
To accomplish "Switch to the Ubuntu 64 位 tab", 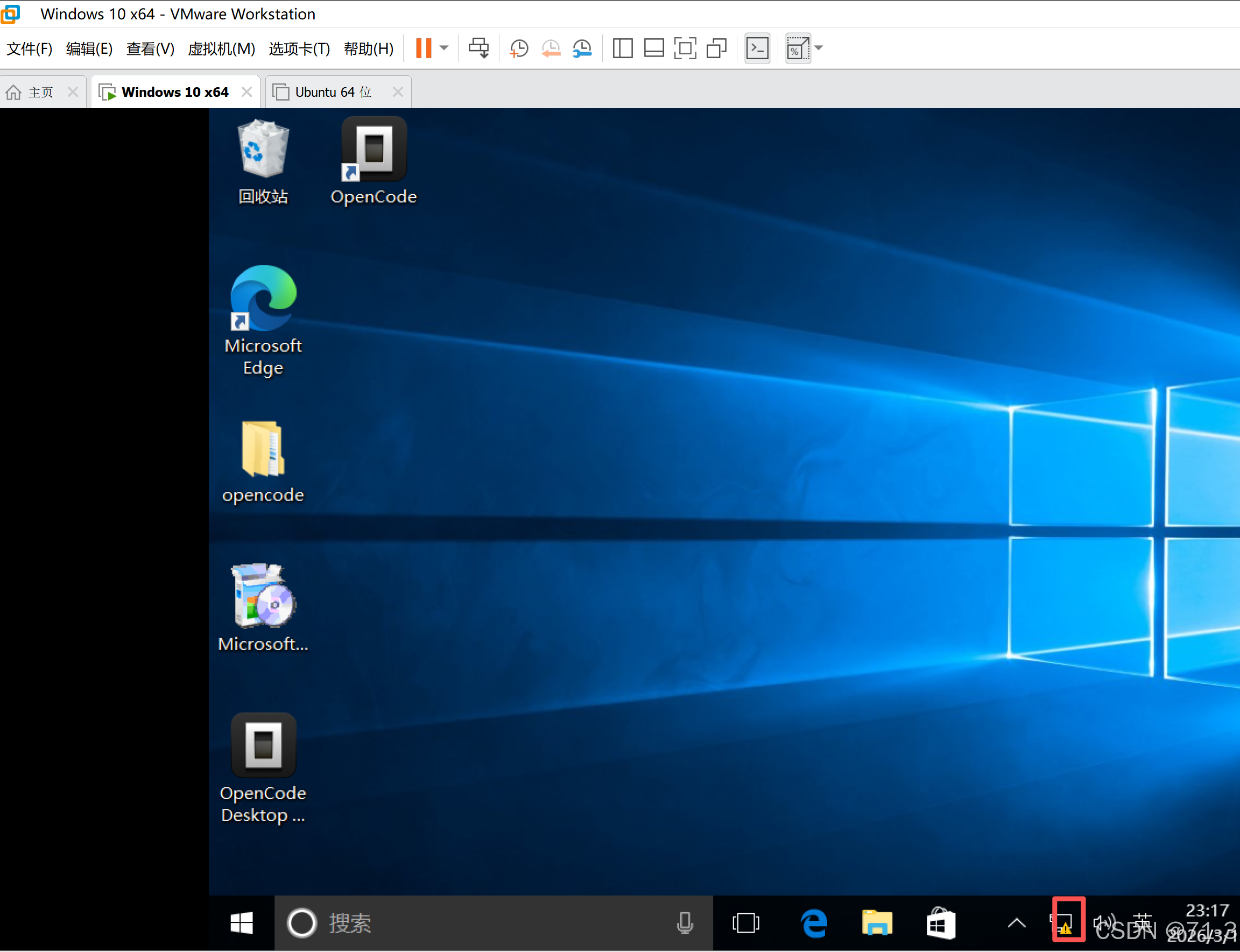I will (333, 92).
